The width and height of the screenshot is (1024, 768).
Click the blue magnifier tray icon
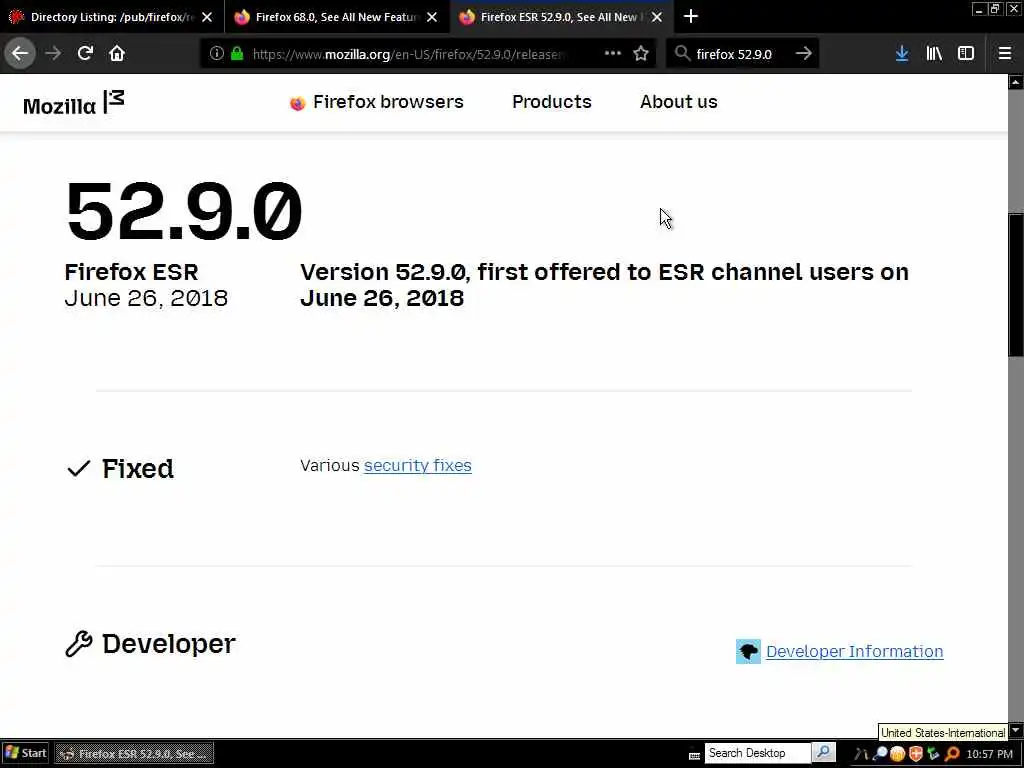pyautogui.click(x=880, y=754)
